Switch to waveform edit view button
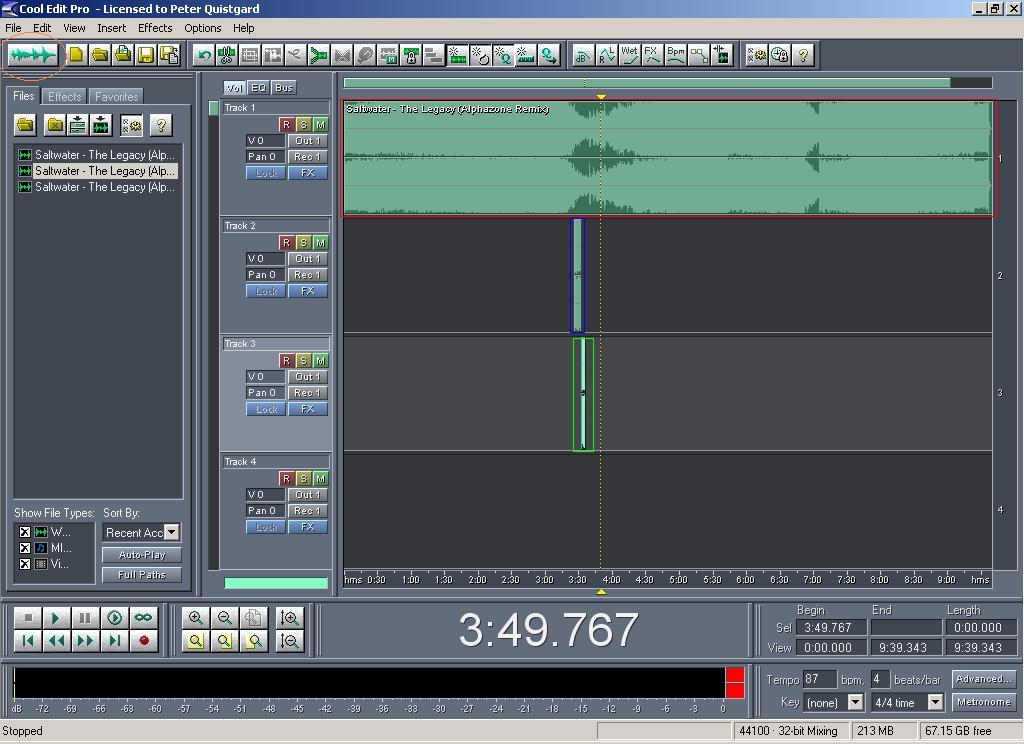The height and width of the screenshot is (744, 1024). point(32,55)
